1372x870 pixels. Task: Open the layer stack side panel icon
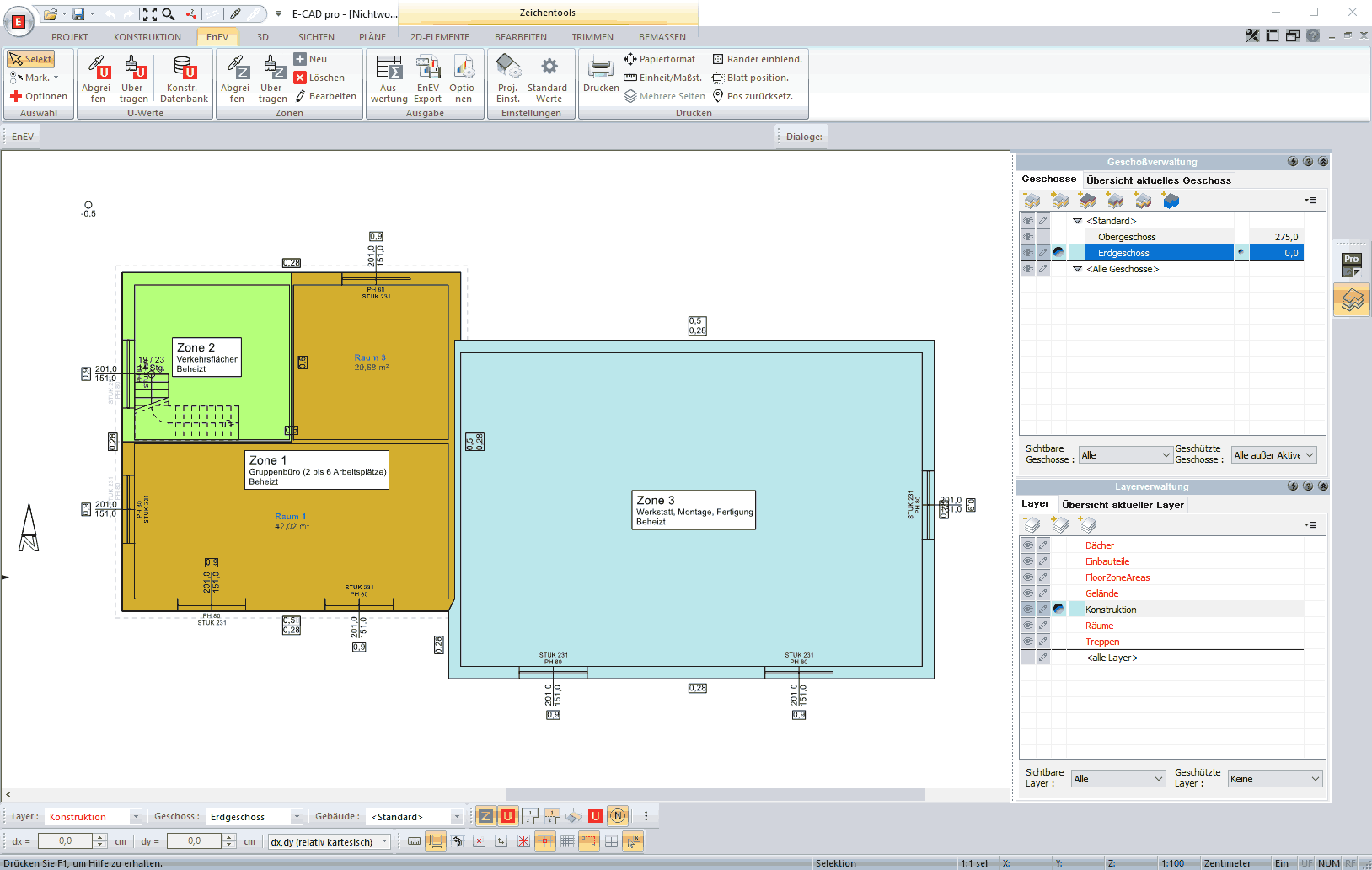1352,300
